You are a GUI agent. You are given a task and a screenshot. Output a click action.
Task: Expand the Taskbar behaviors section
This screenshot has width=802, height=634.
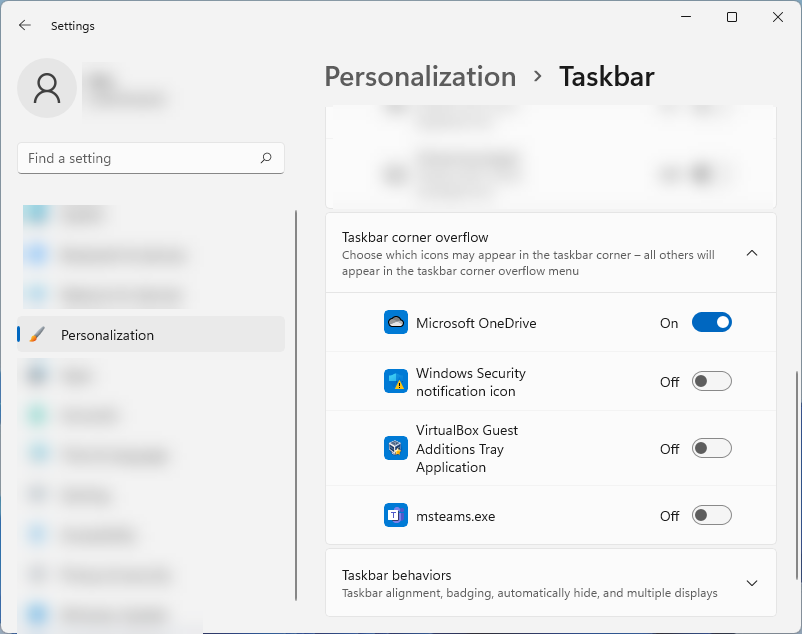[752, 582]
